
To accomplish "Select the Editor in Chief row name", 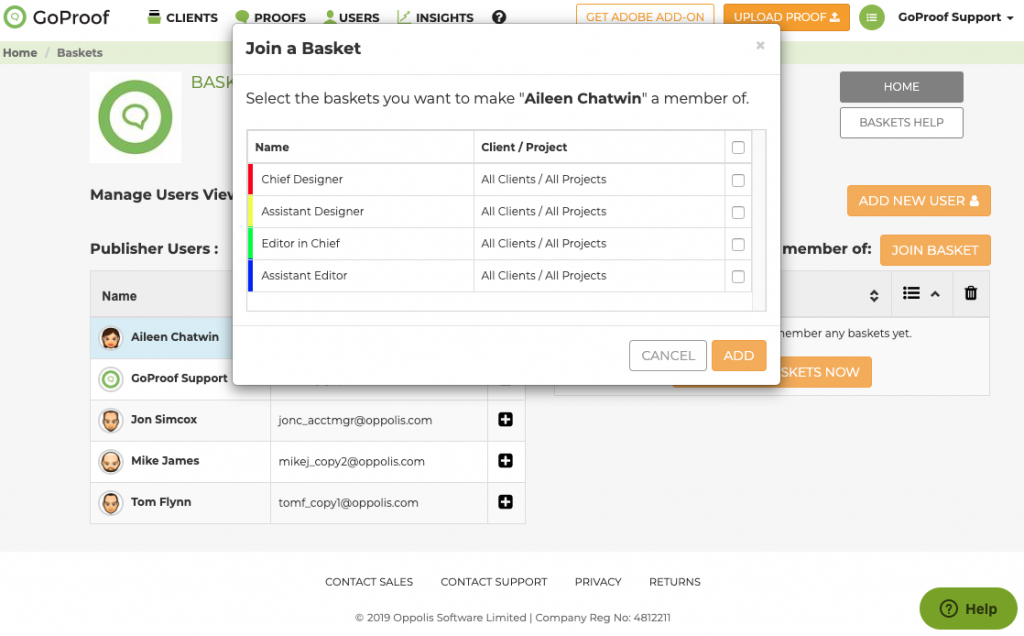I will (x=300, y=244).
